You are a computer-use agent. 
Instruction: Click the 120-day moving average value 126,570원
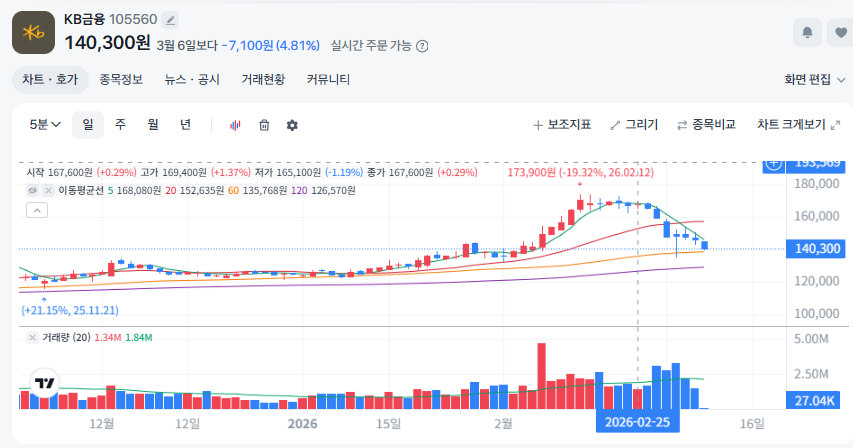[332, 191]
